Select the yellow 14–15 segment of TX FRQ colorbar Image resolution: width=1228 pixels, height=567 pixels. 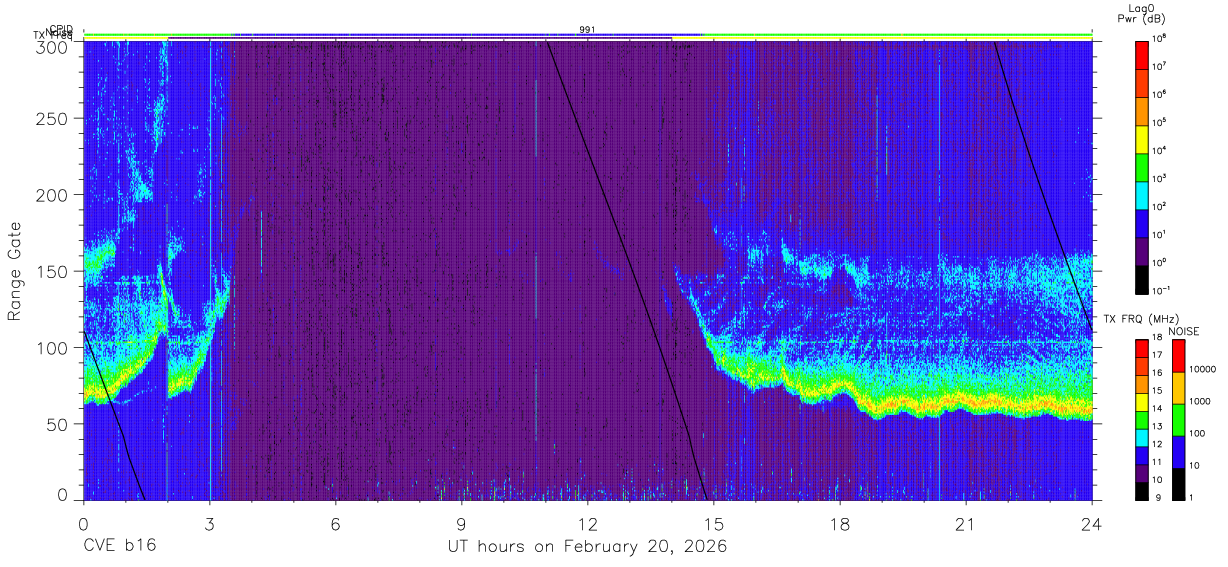1142,401
